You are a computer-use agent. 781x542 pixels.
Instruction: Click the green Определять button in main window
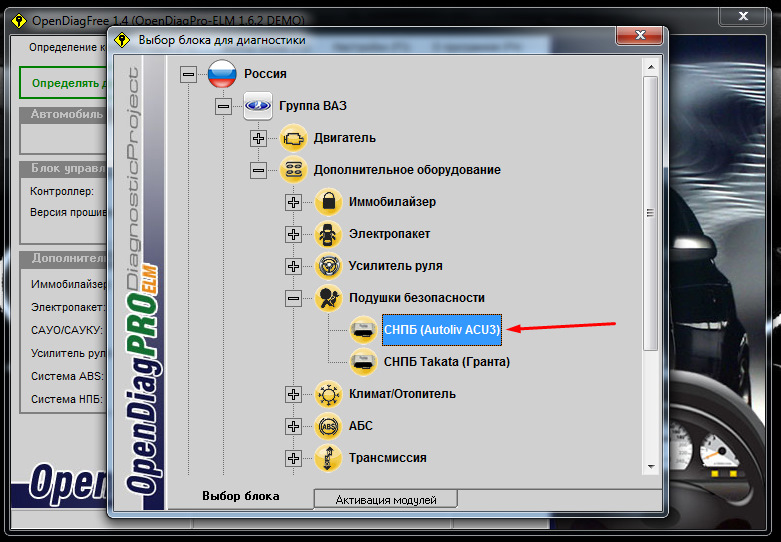coord(64,83)
